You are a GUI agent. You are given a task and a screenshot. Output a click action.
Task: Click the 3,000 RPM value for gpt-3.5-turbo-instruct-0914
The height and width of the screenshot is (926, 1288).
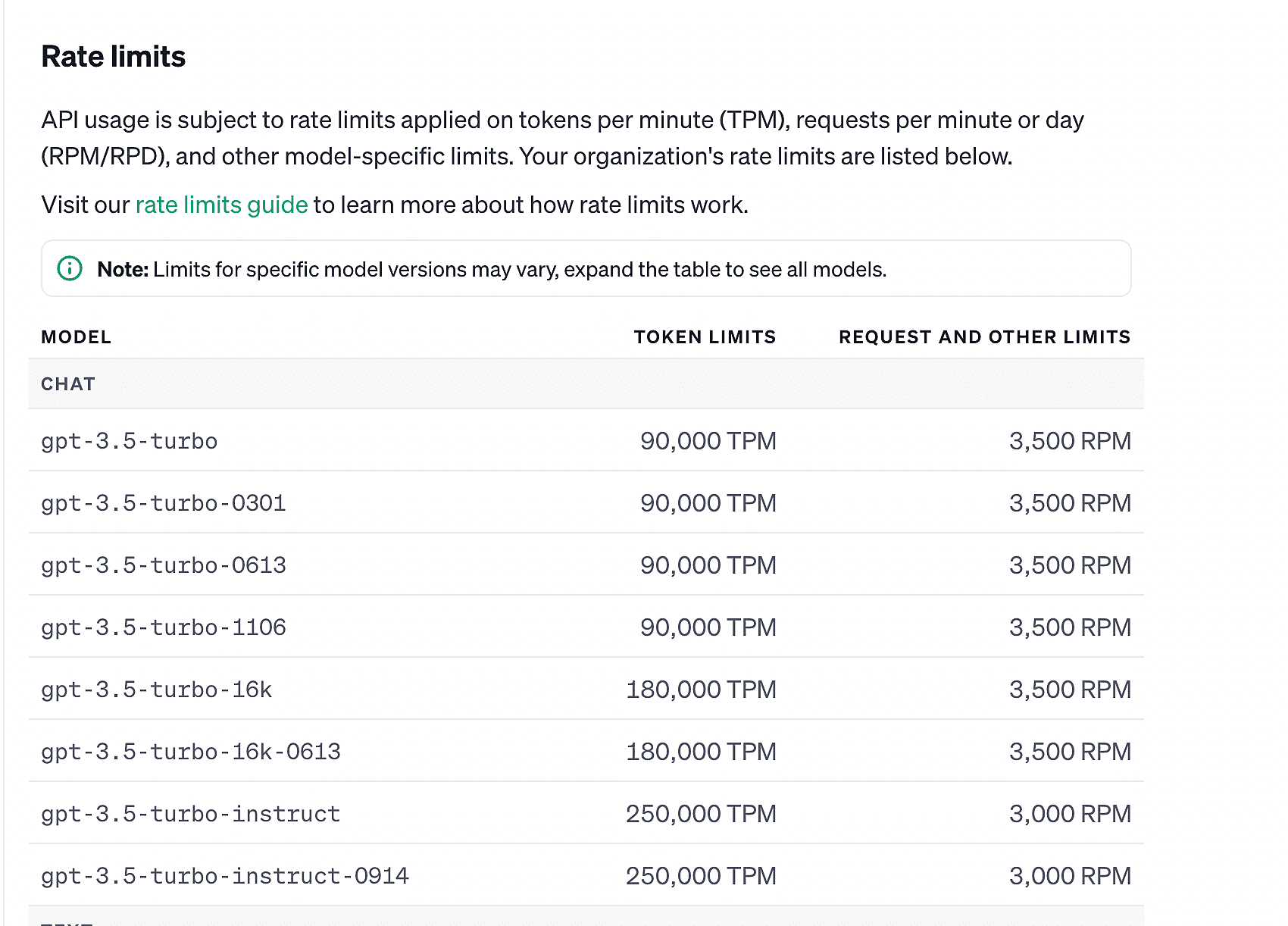pyautogui.click(x=1071, y=876)
